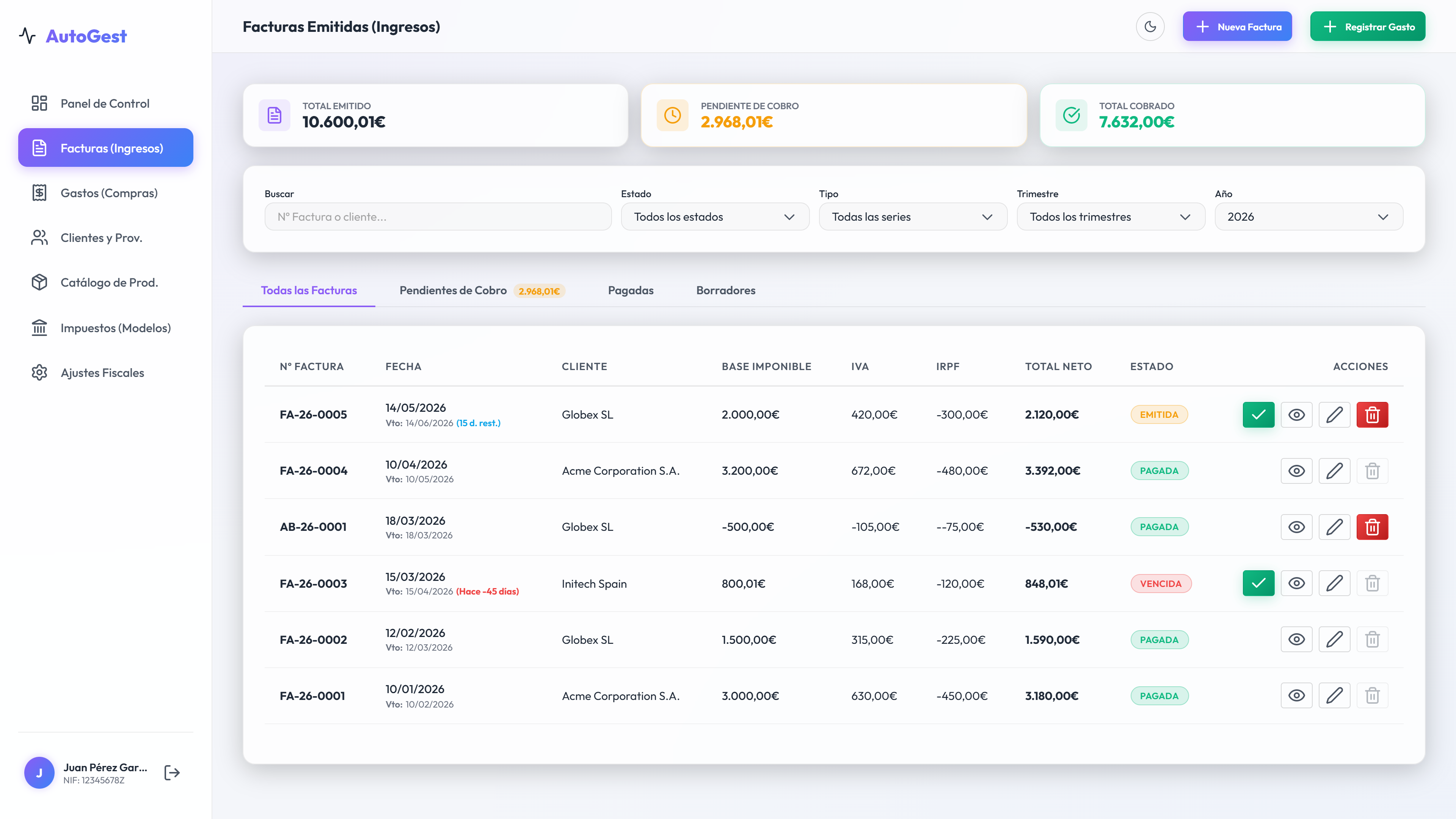
Task: Click the Nº FACTURA column header
Action: click(x=311, y=366)
